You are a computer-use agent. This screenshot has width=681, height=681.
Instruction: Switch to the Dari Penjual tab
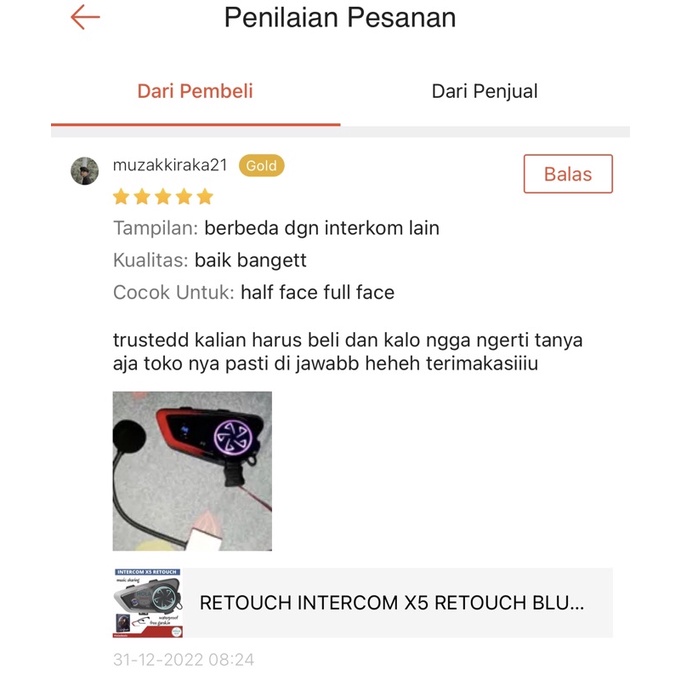(485, 91)
